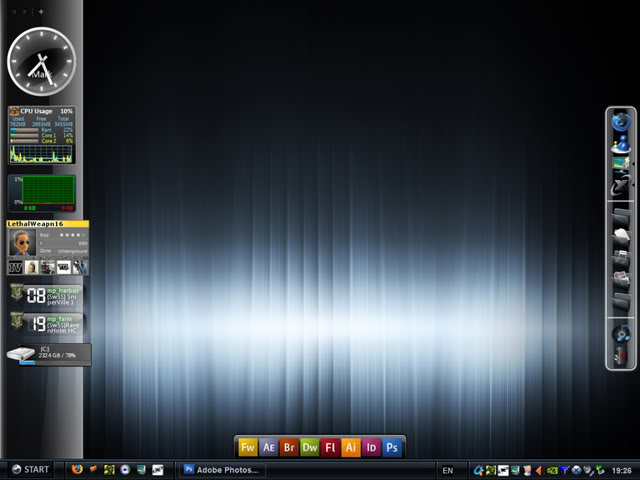The image size is (640, 480).
Task: Launch Fireworks from the Adobe dock
Action: [x=248, y=447]
